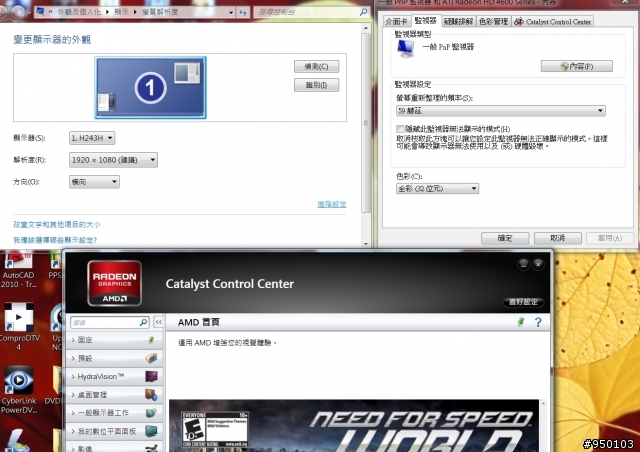Expand the 我的數位平面面板 sidebar section
Image resolution: width=640 pixels, height=452 pixels.
point(113,431)
